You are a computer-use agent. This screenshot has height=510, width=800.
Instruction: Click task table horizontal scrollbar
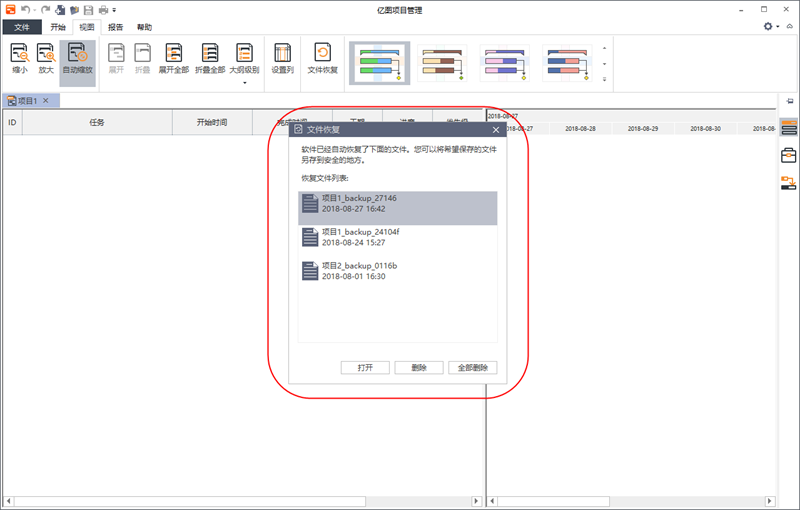189,501
